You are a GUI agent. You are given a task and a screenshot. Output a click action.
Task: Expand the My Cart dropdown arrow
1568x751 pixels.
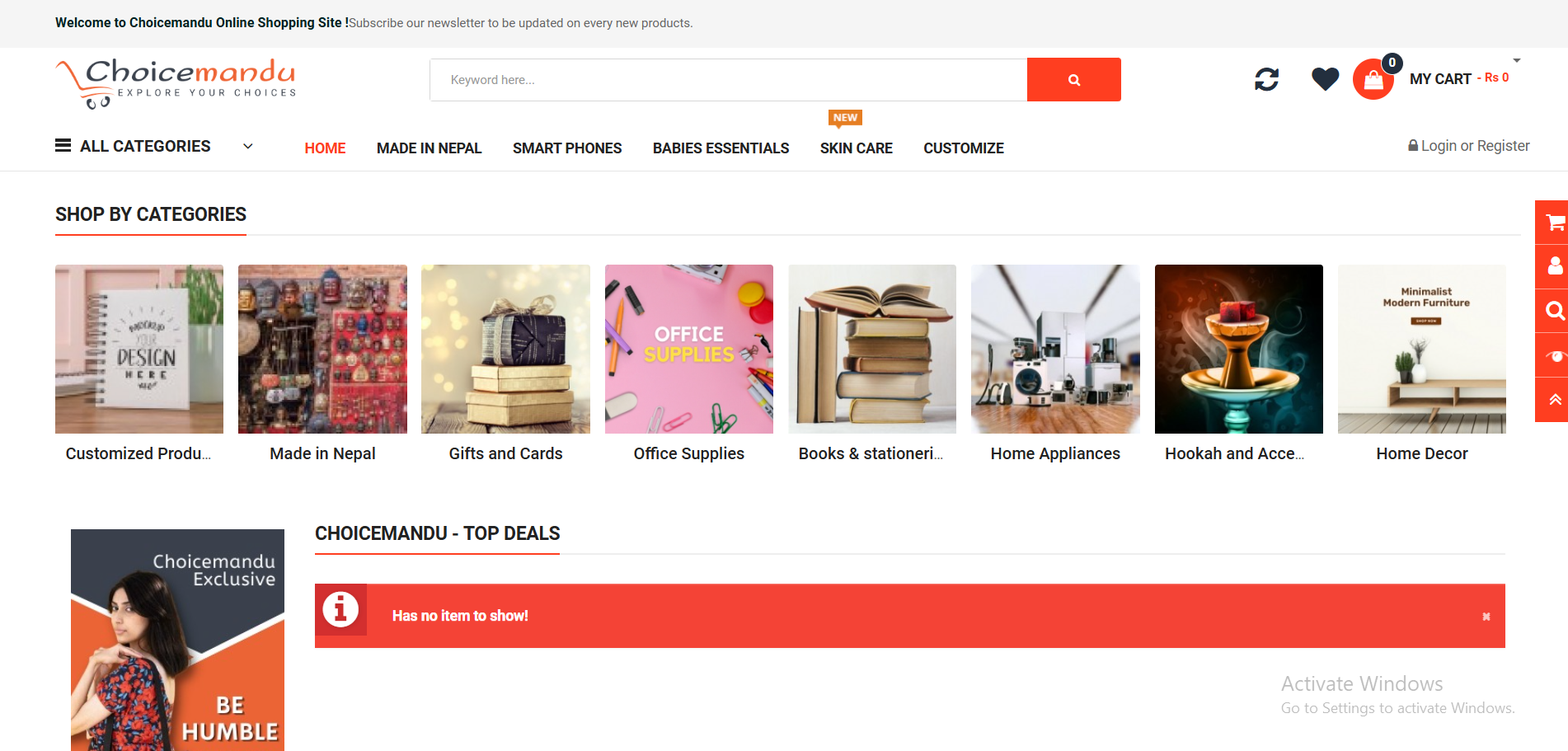click(x=1516, y=61)
